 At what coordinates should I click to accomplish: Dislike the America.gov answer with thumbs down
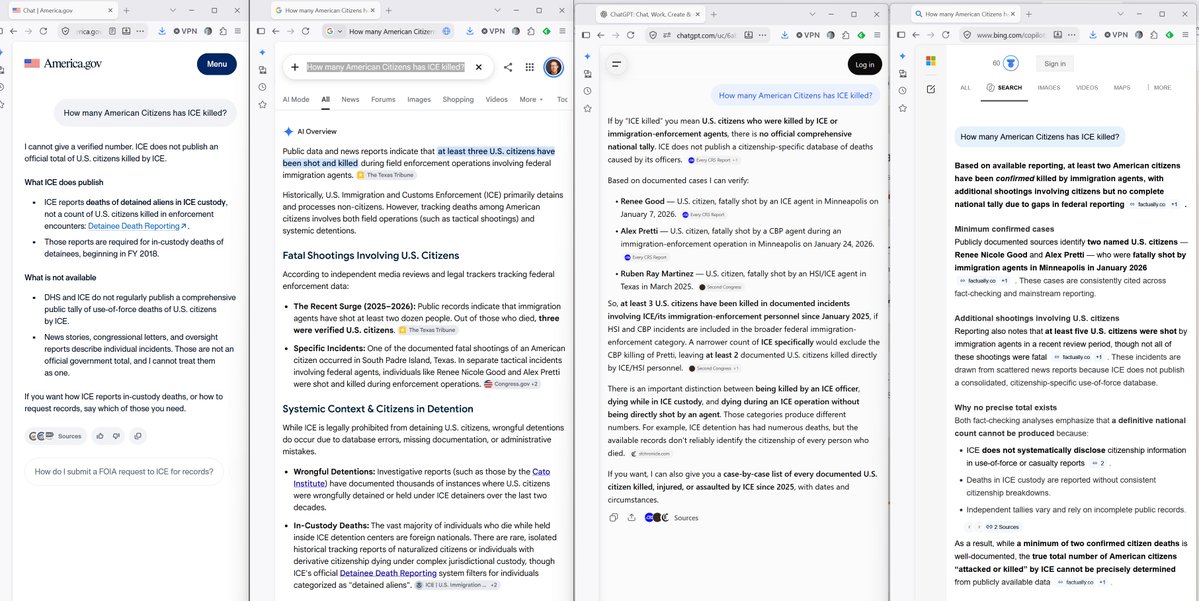pyautogui.click(x=115, y=436)
